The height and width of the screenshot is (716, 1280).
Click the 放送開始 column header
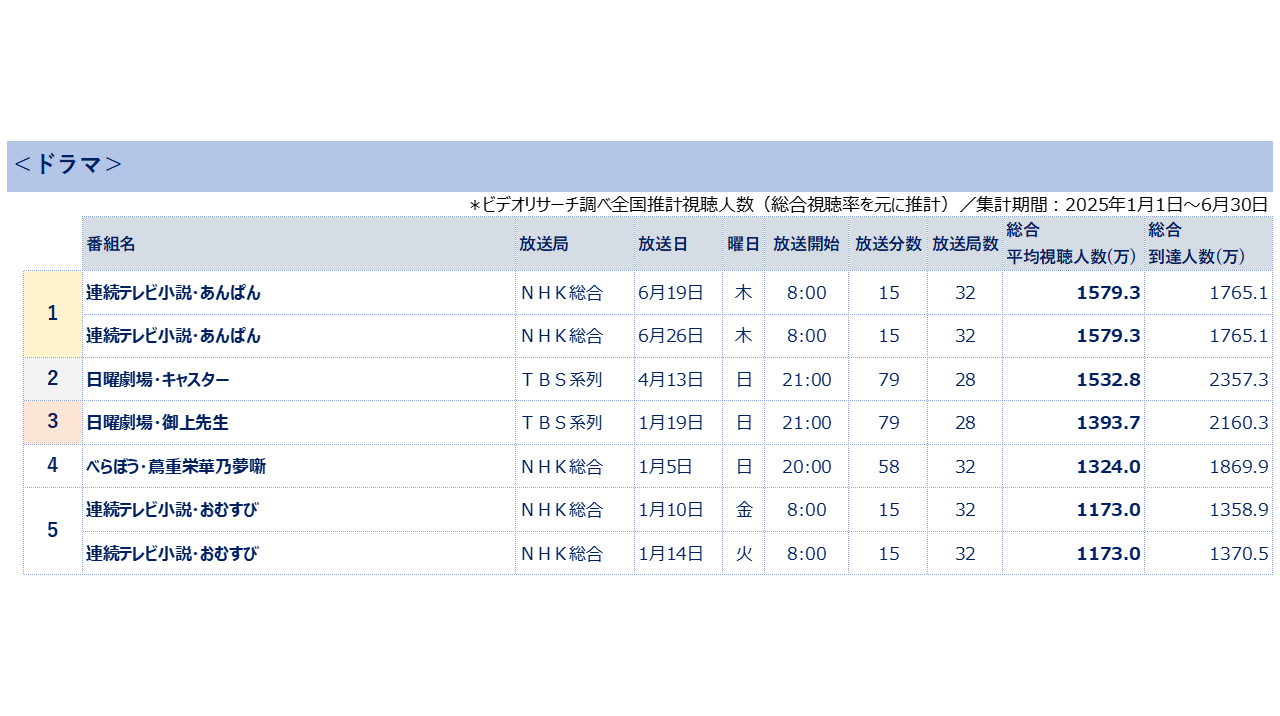coord(806,244)
